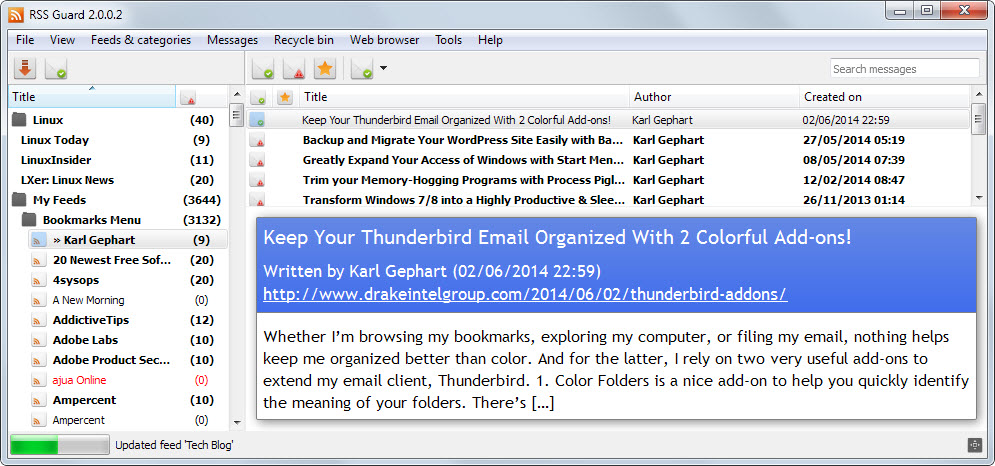
Task: Click the 12/02/2014 08:47 date cell
Action: pyautogui.click(x=853, y=180)
